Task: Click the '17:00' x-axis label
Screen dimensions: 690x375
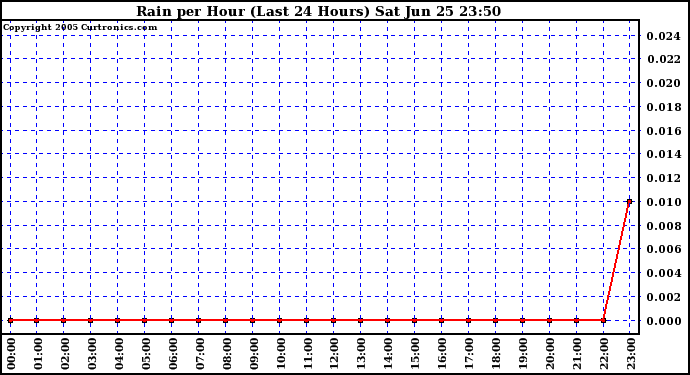Action: pos(470,353)
